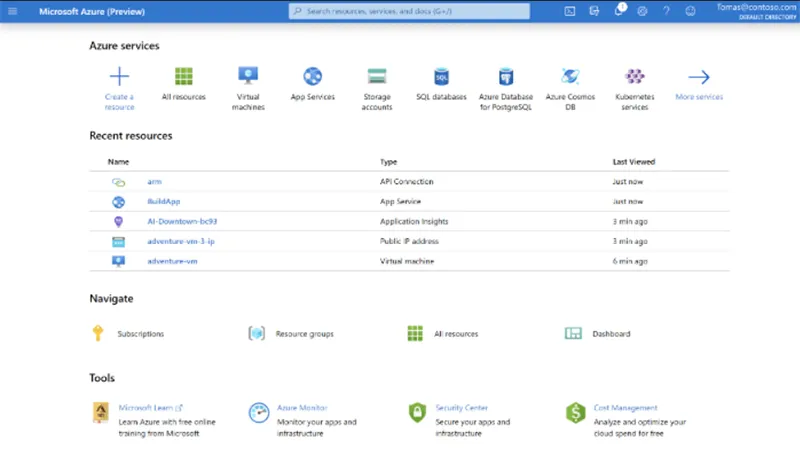
Task: Open Azure Database for PostgreSQL icon
Action: [506, 77]
